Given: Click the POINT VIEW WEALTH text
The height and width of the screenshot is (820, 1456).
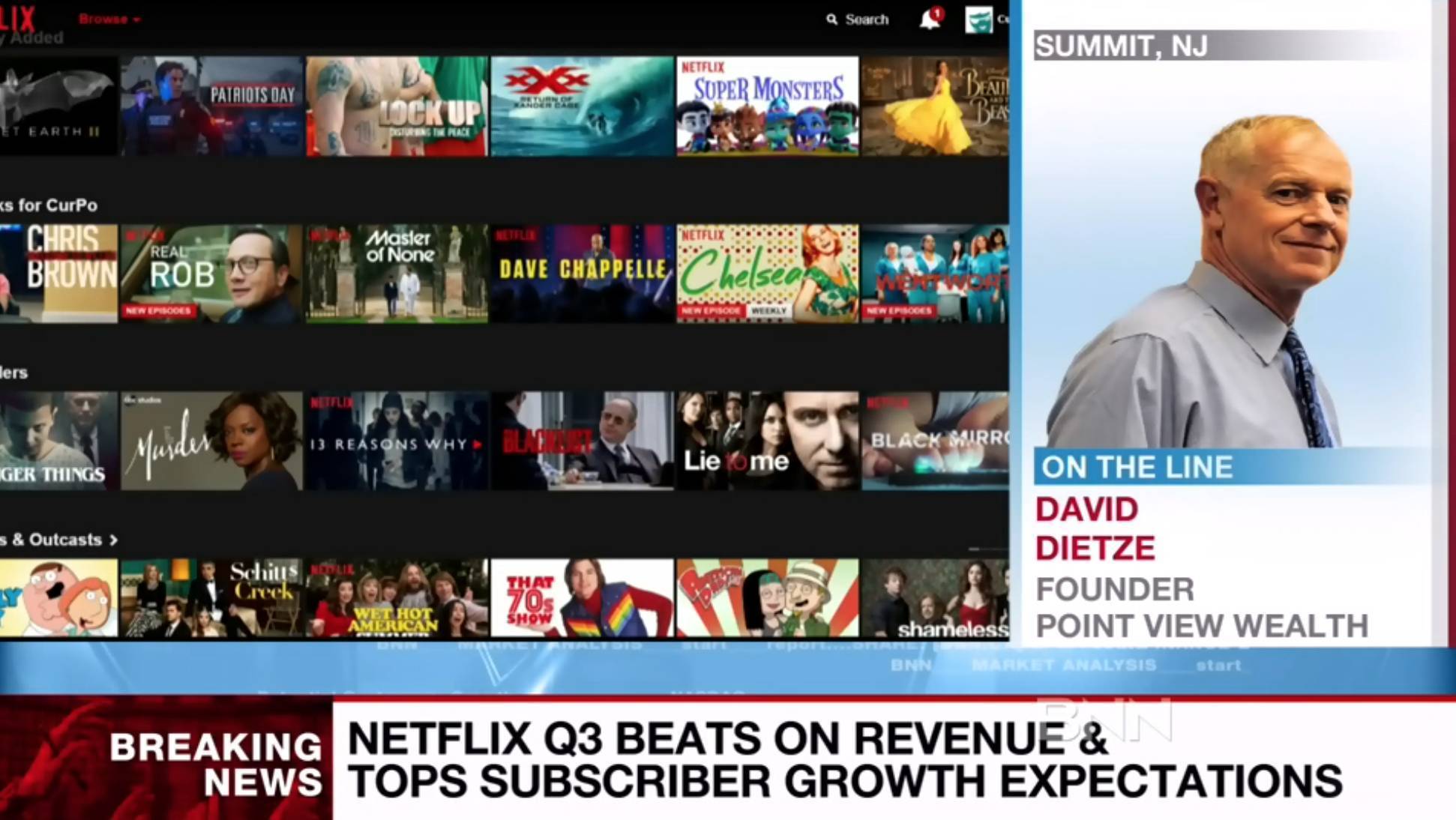Looking at the screenshot, I should coord(1202,627).
